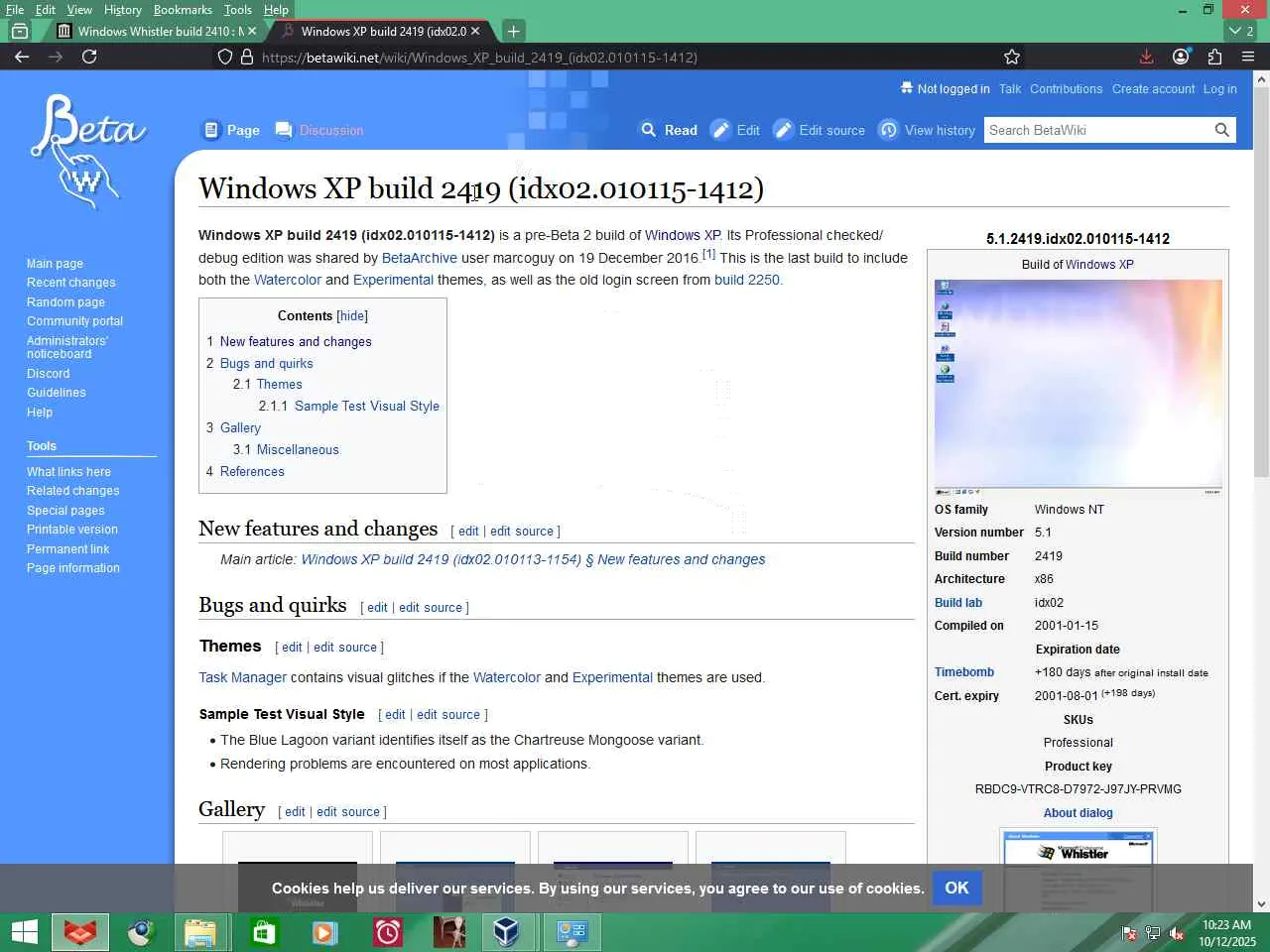Viewport: 1270px width, 952px height.
Task: Click the Action Center flag tray icon
Action: (1129, 933)
